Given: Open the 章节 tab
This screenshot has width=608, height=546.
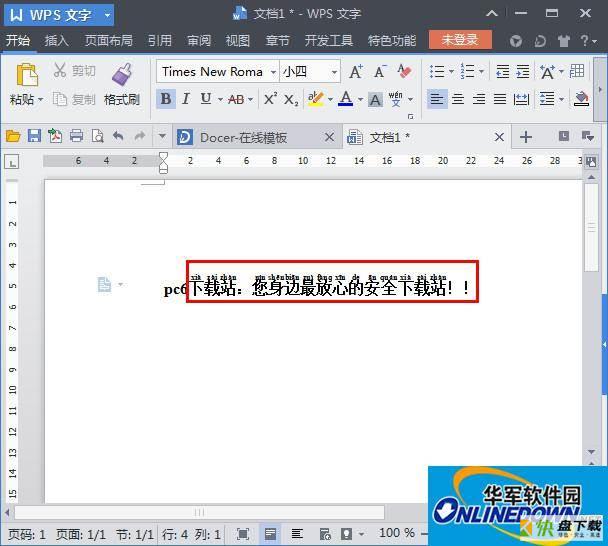Looking at the screenshot, I should (x=277, y=40).
